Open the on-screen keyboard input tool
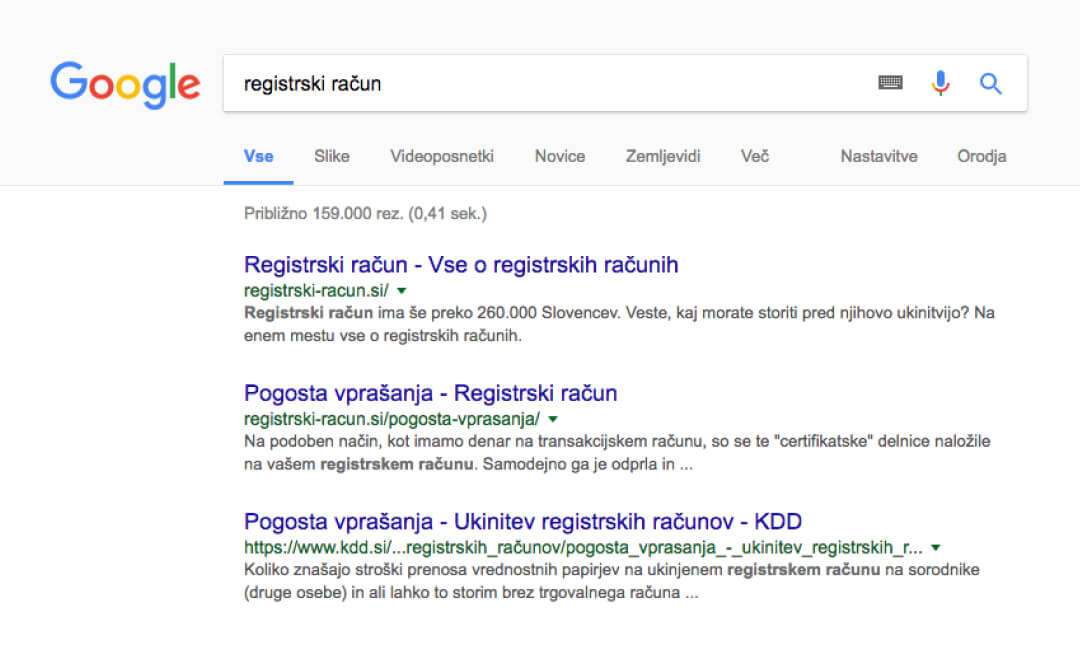This screenshot has height=660, width=1080. 890,83
